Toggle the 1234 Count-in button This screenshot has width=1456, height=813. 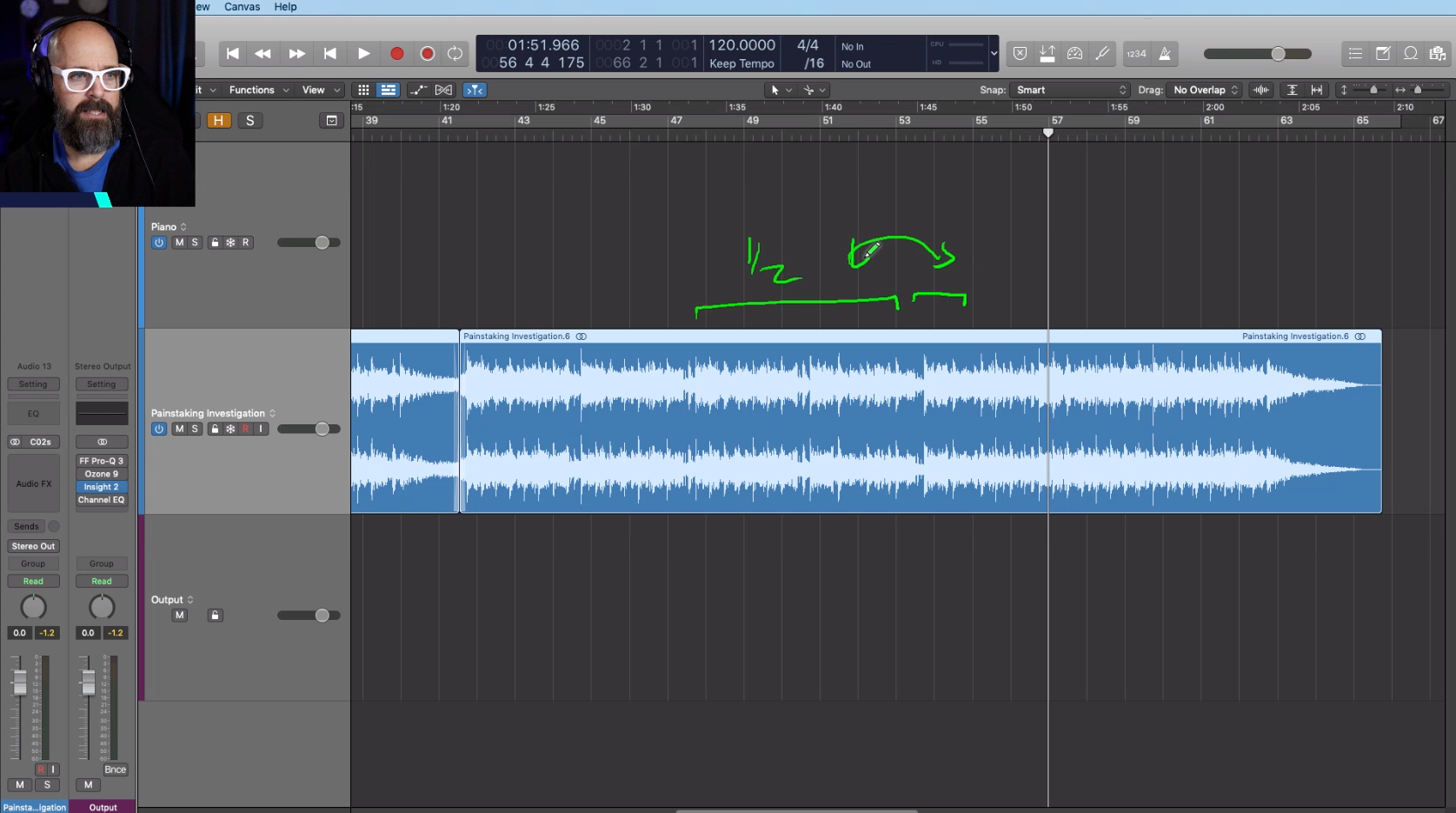tap(1136, 54)
